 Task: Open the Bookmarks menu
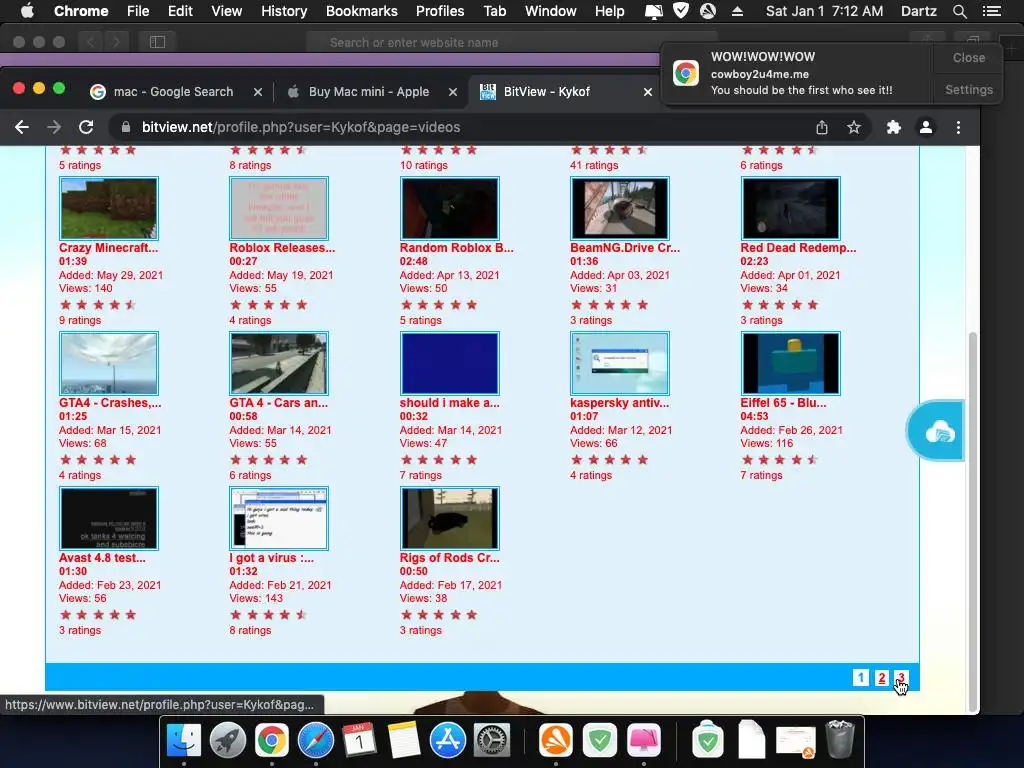362,11
